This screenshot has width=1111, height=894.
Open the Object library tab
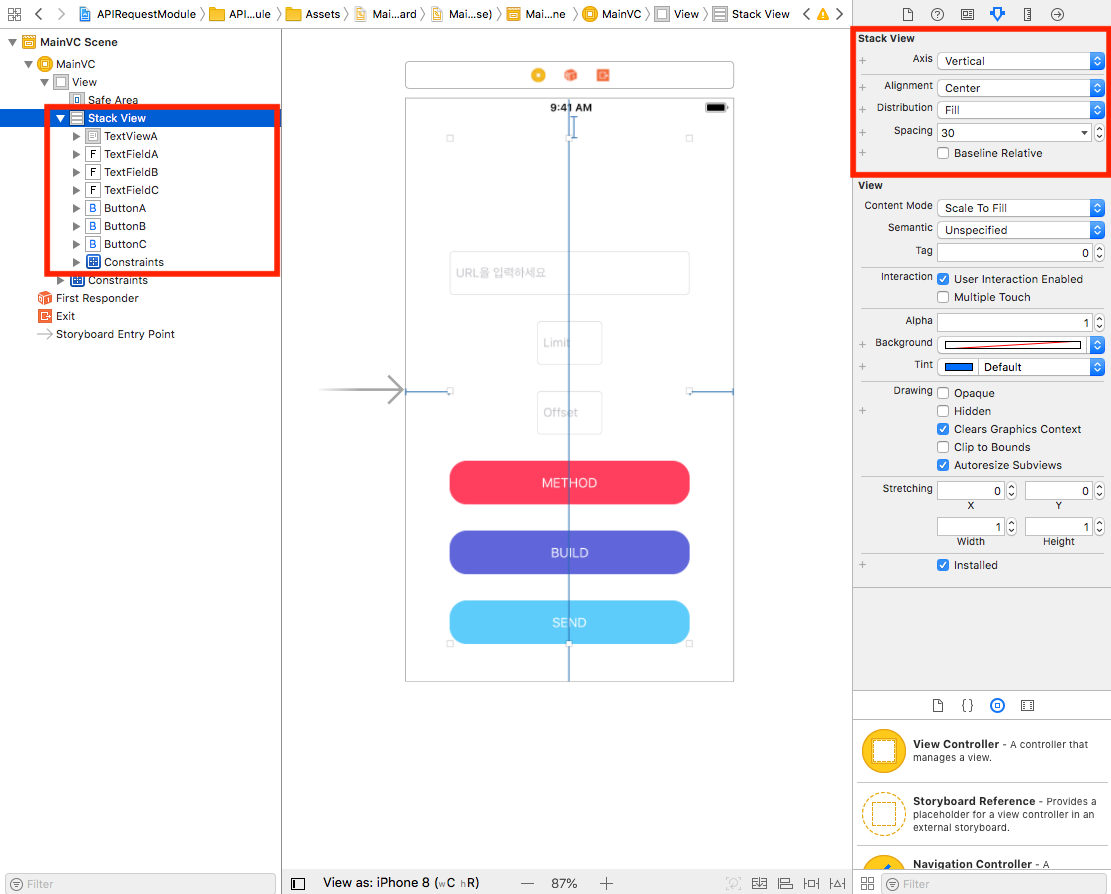(x=997, y=705)
